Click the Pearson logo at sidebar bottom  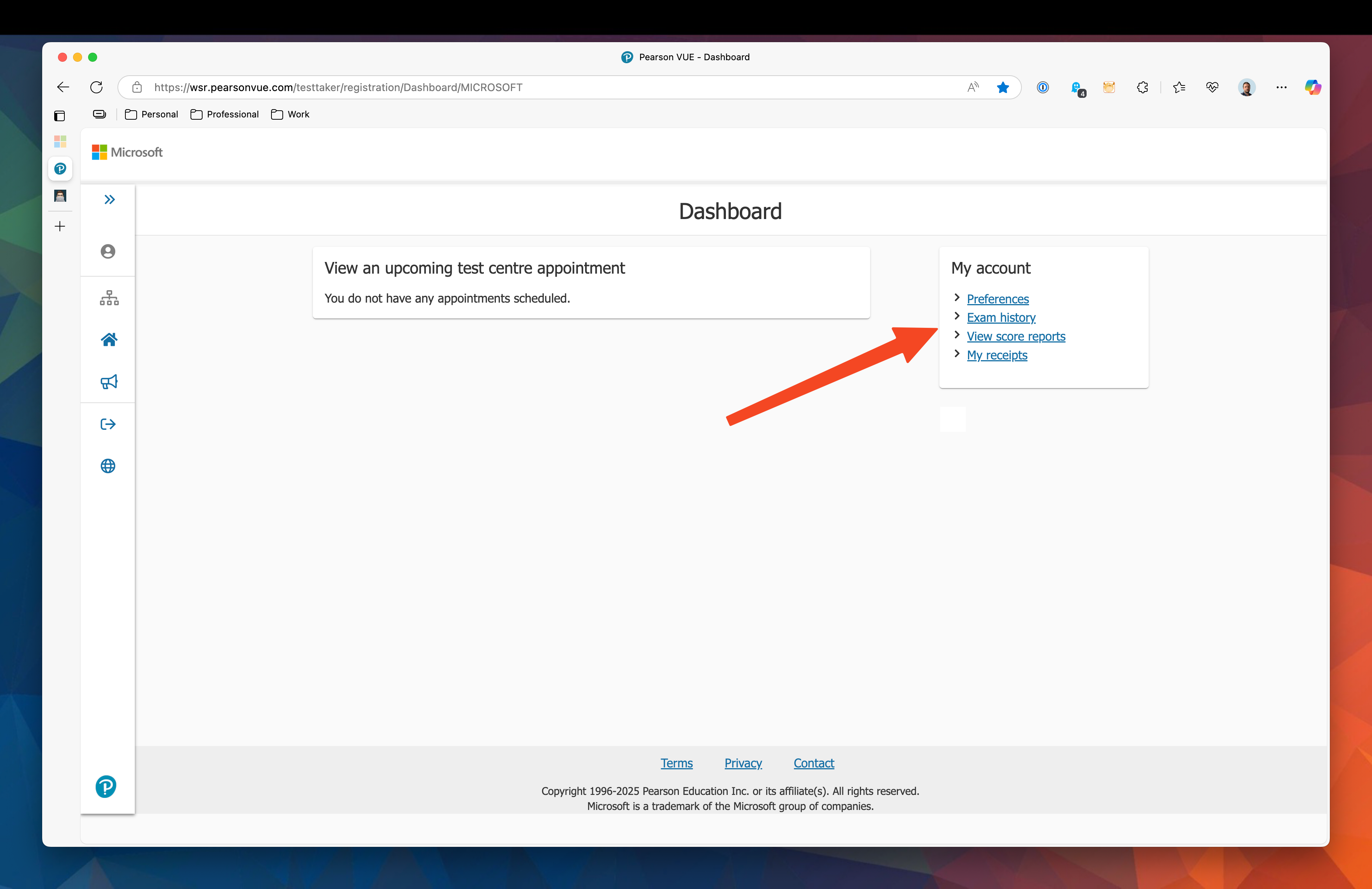click(106, 786)
